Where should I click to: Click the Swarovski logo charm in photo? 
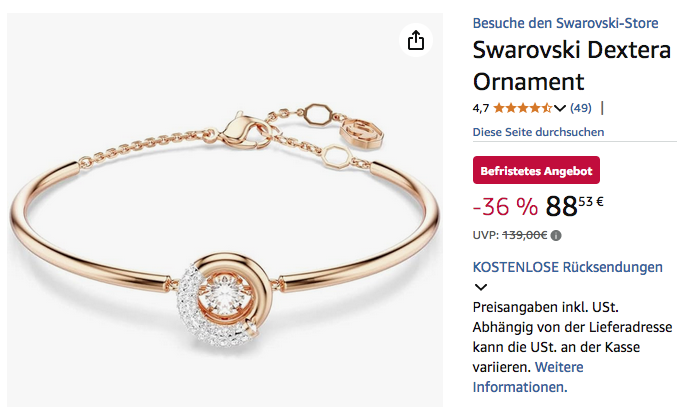(x=361, y=133)
